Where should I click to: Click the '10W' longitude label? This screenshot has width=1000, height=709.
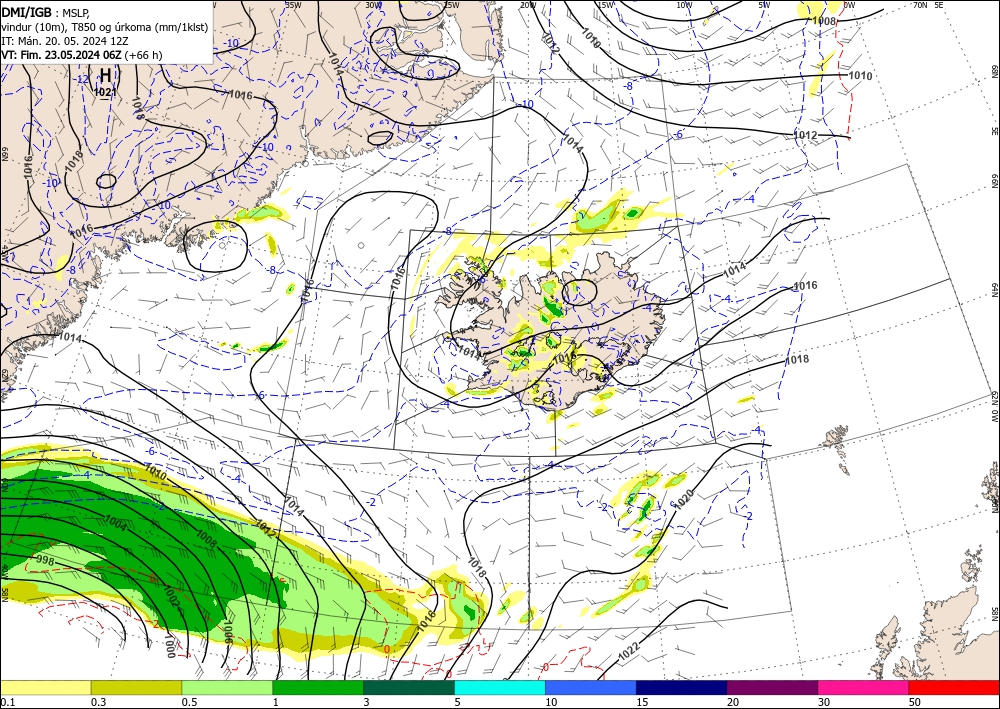(684, 5)
